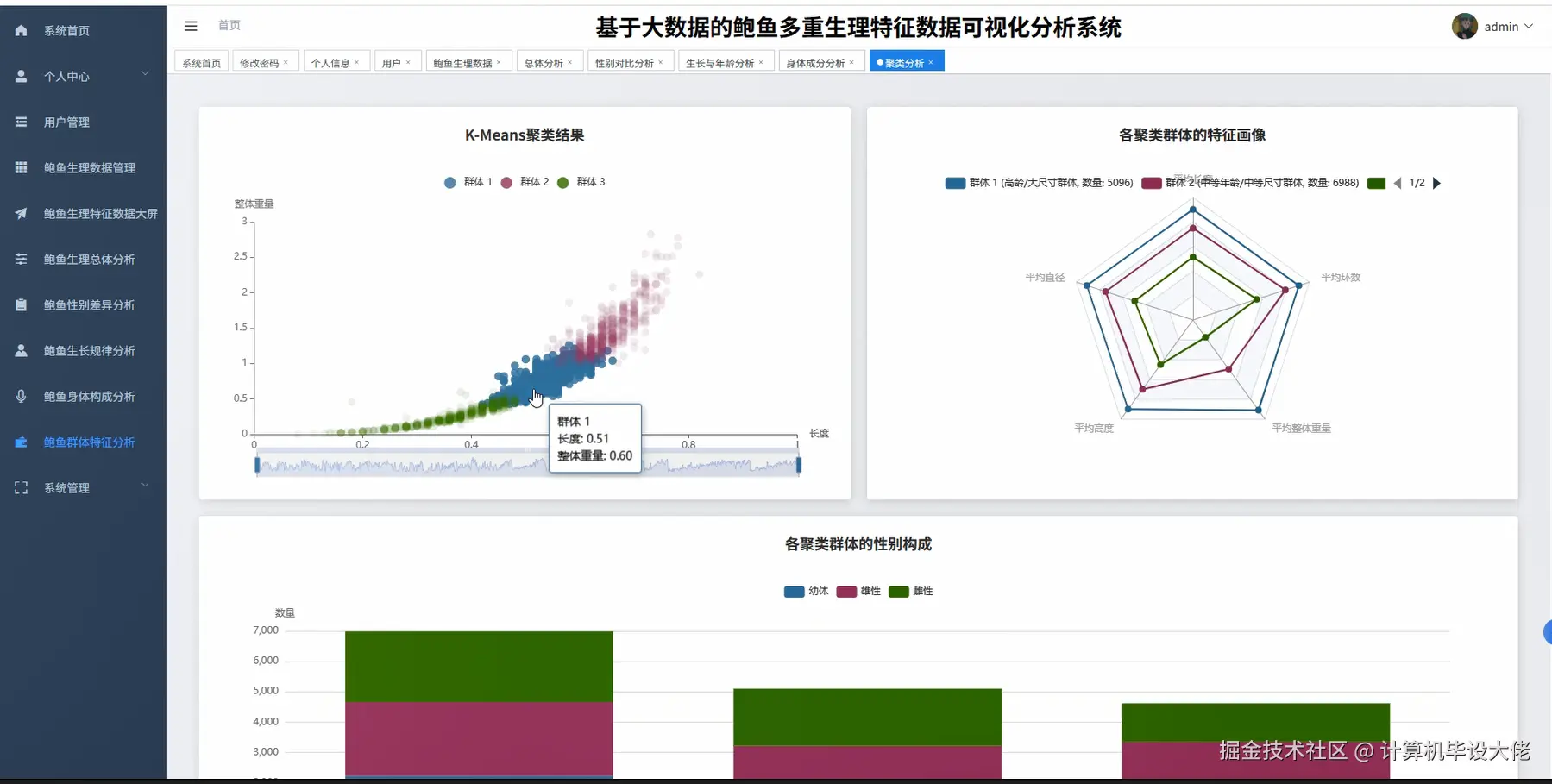The image size is (1552, 784).
Task: Go to next radar legend page
Action: pyautogui.click(x=1436, y=183)
